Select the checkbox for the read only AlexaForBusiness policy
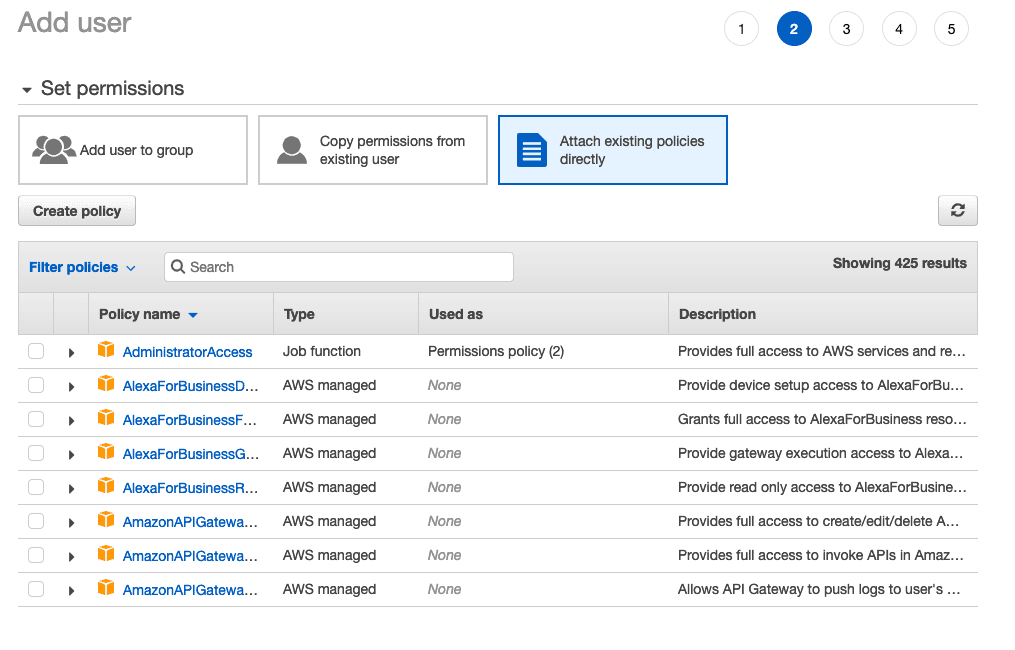Screen dimensions: 1015x650 (x=36, y=487)
